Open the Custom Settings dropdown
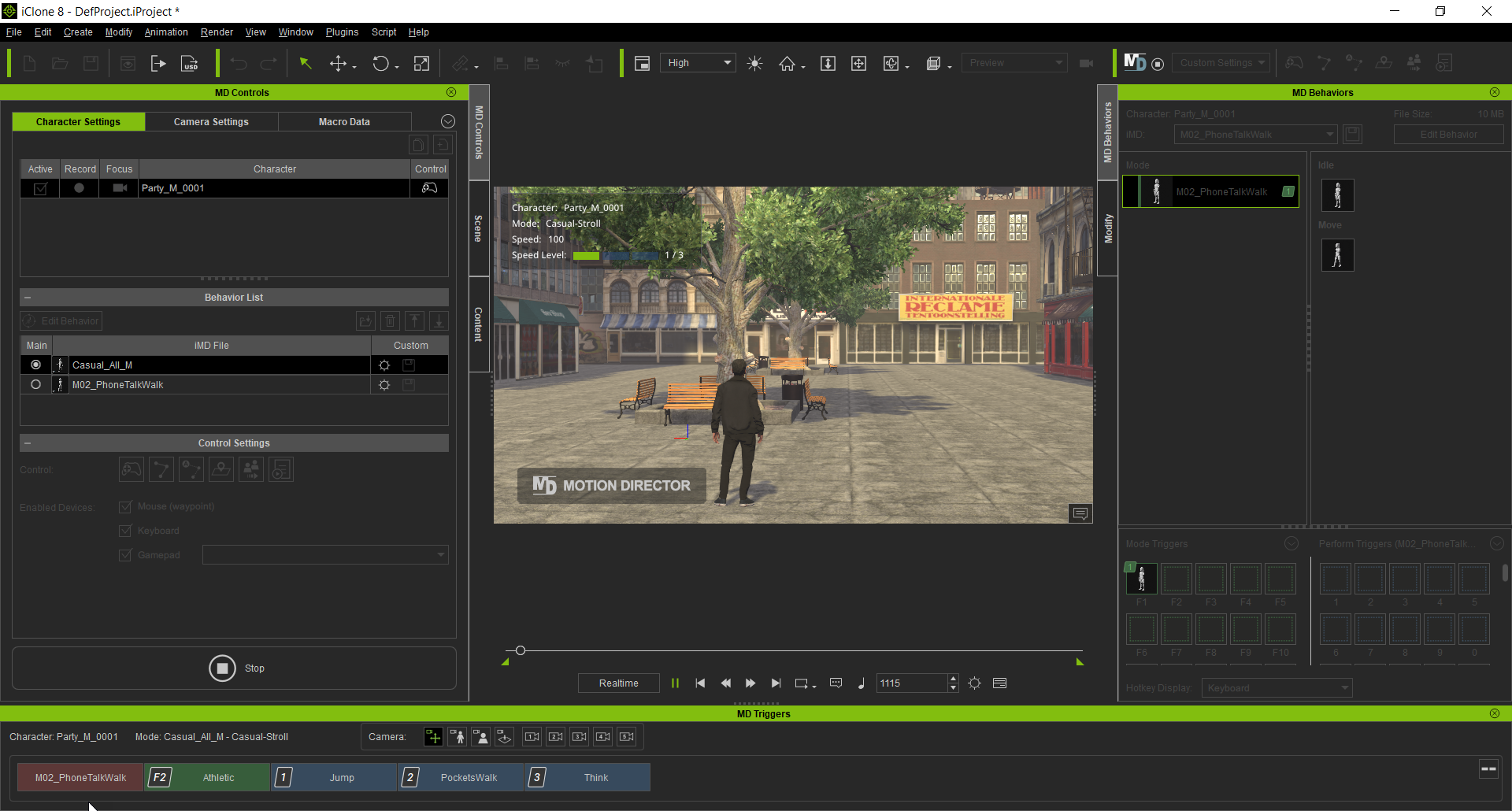Viewport: 1512px width, 811px height. click(x=1221, y=63)
